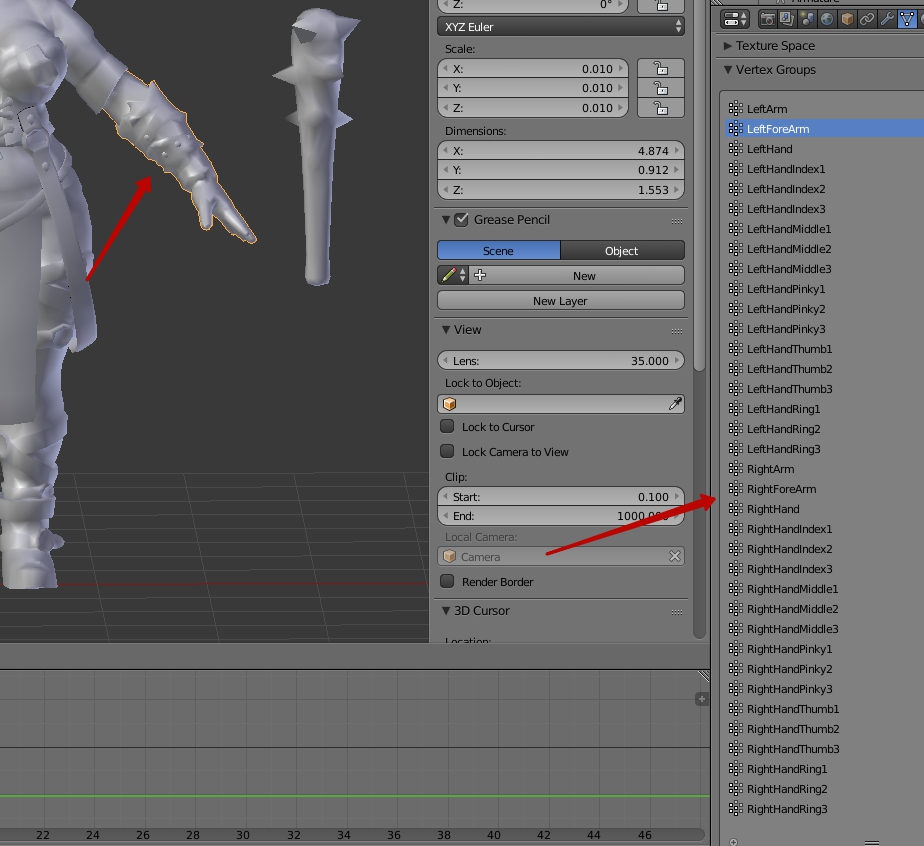The image size is (924, 846).
Task: Click the Dimensions Z field
Action: coord(561,190)
